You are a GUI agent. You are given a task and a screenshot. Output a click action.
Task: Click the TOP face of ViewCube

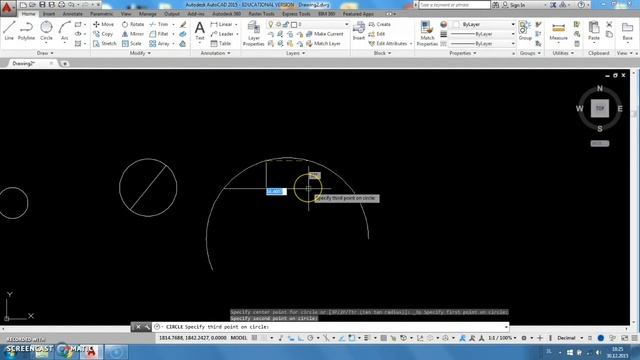pos(600,109)
